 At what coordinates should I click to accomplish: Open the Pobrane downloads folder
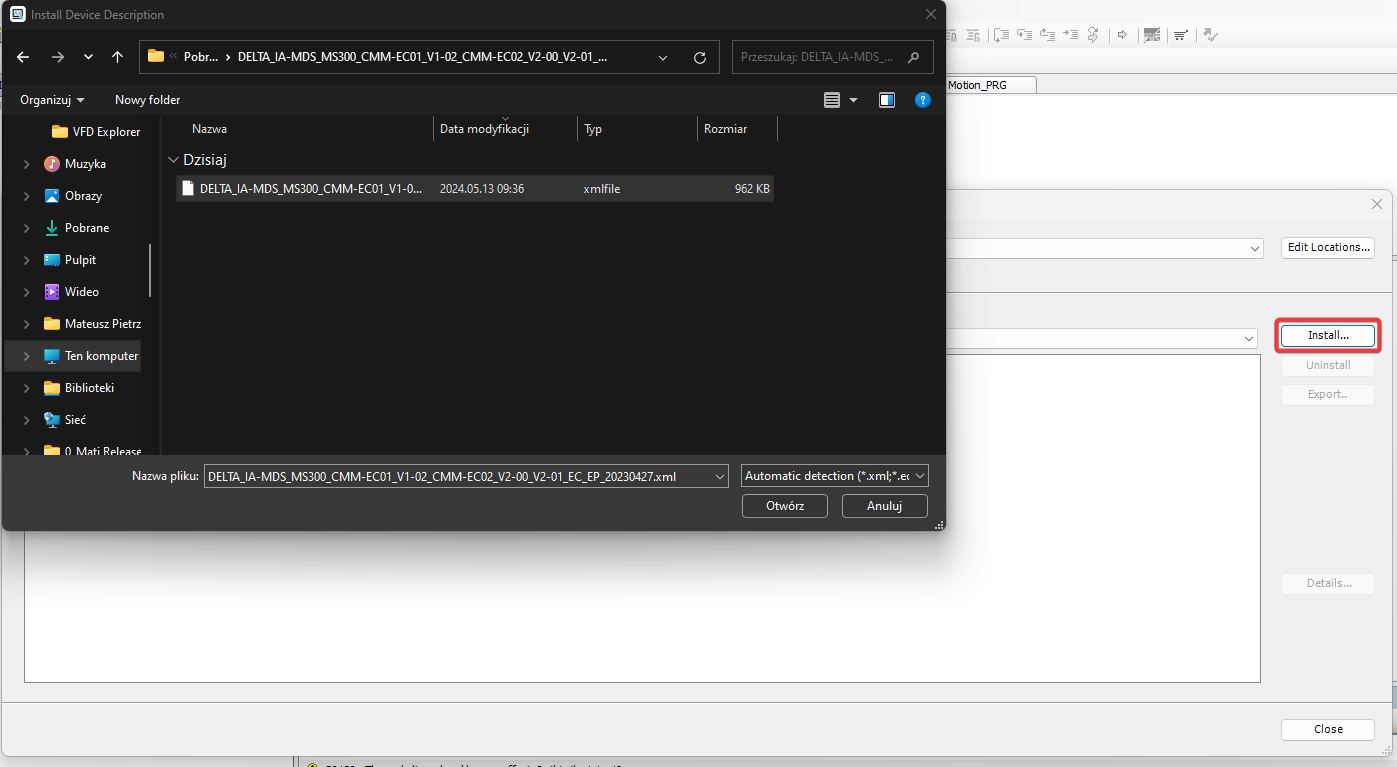[87, 228]
